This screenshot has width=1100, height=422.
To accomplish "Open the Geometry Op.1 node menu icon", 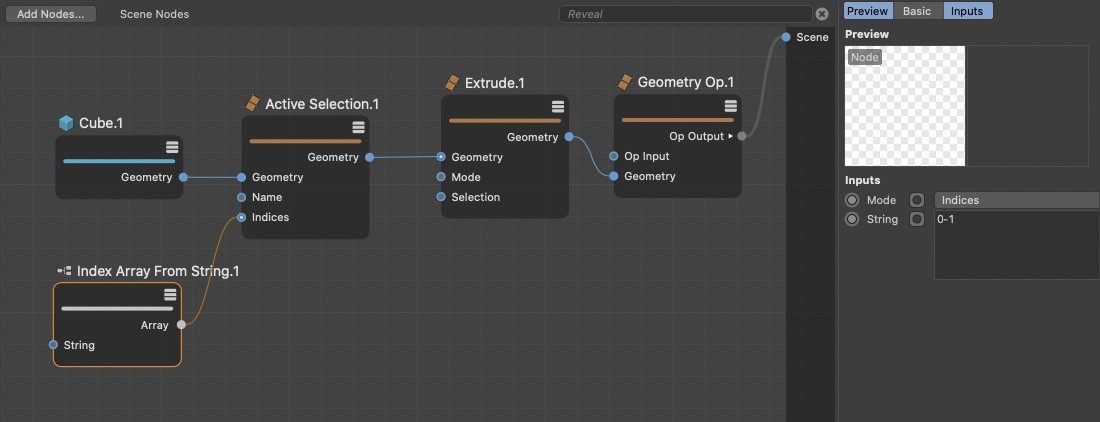I will pyautogui.click(x=730, y=106).
